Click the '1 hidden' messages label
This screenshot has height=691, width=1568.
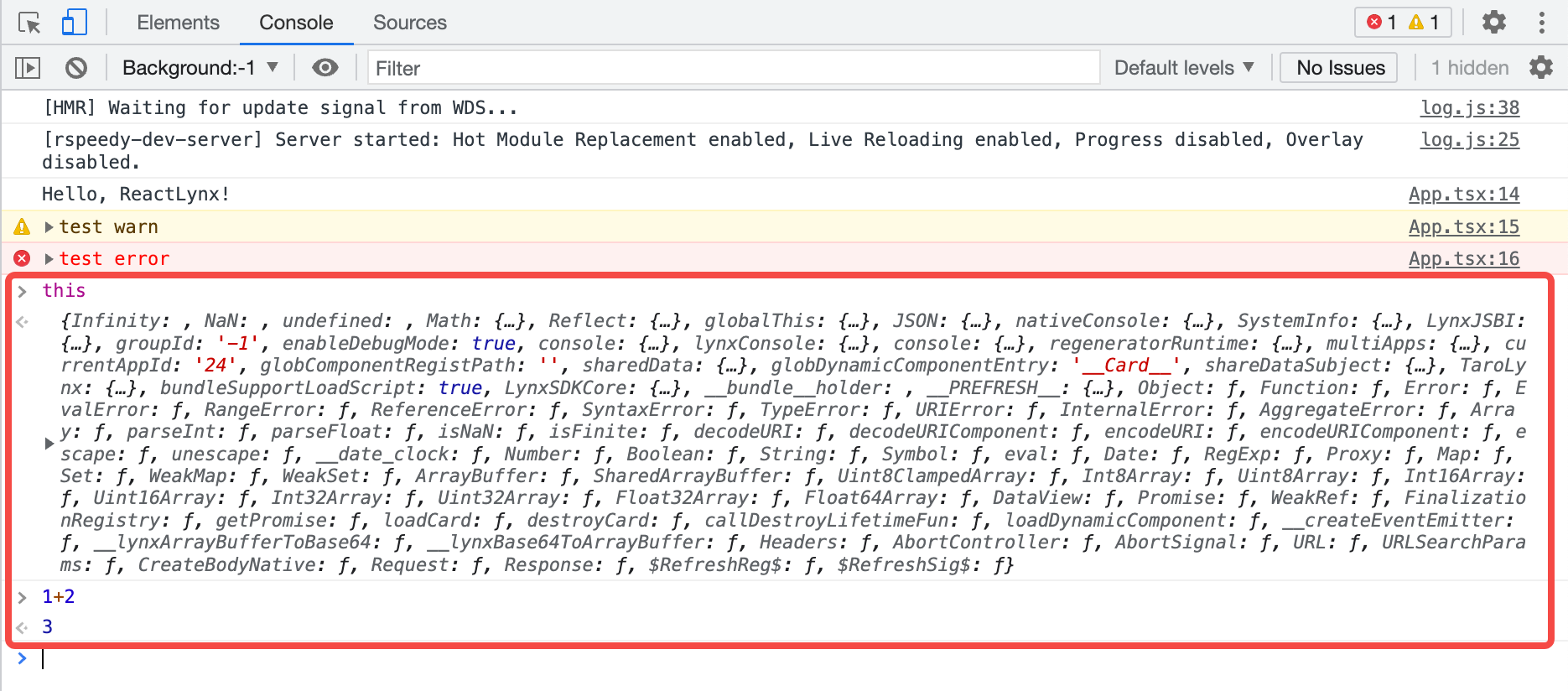click(1469, 68)
